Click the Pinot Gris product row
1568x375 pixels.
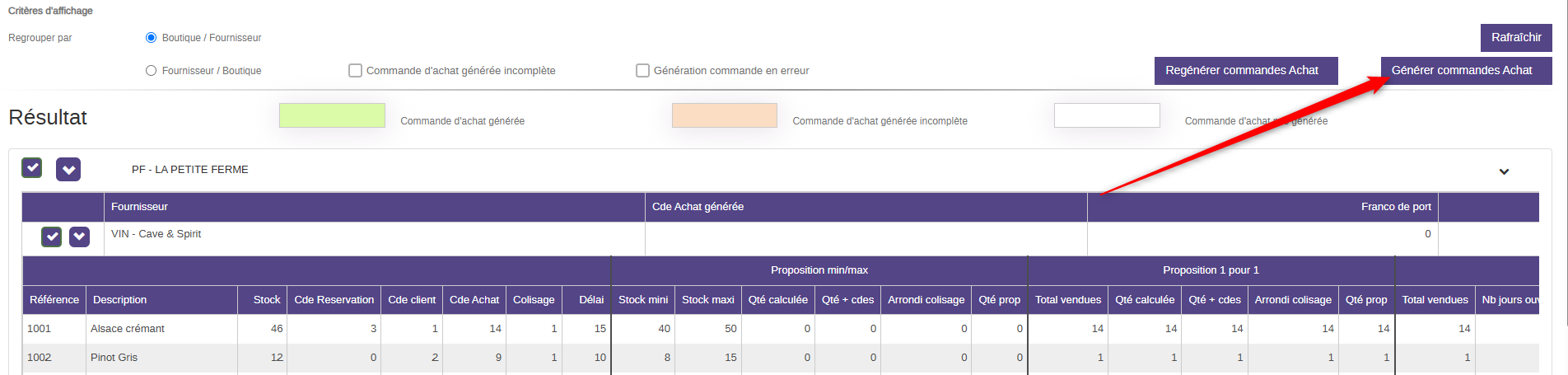coord(114,358)
